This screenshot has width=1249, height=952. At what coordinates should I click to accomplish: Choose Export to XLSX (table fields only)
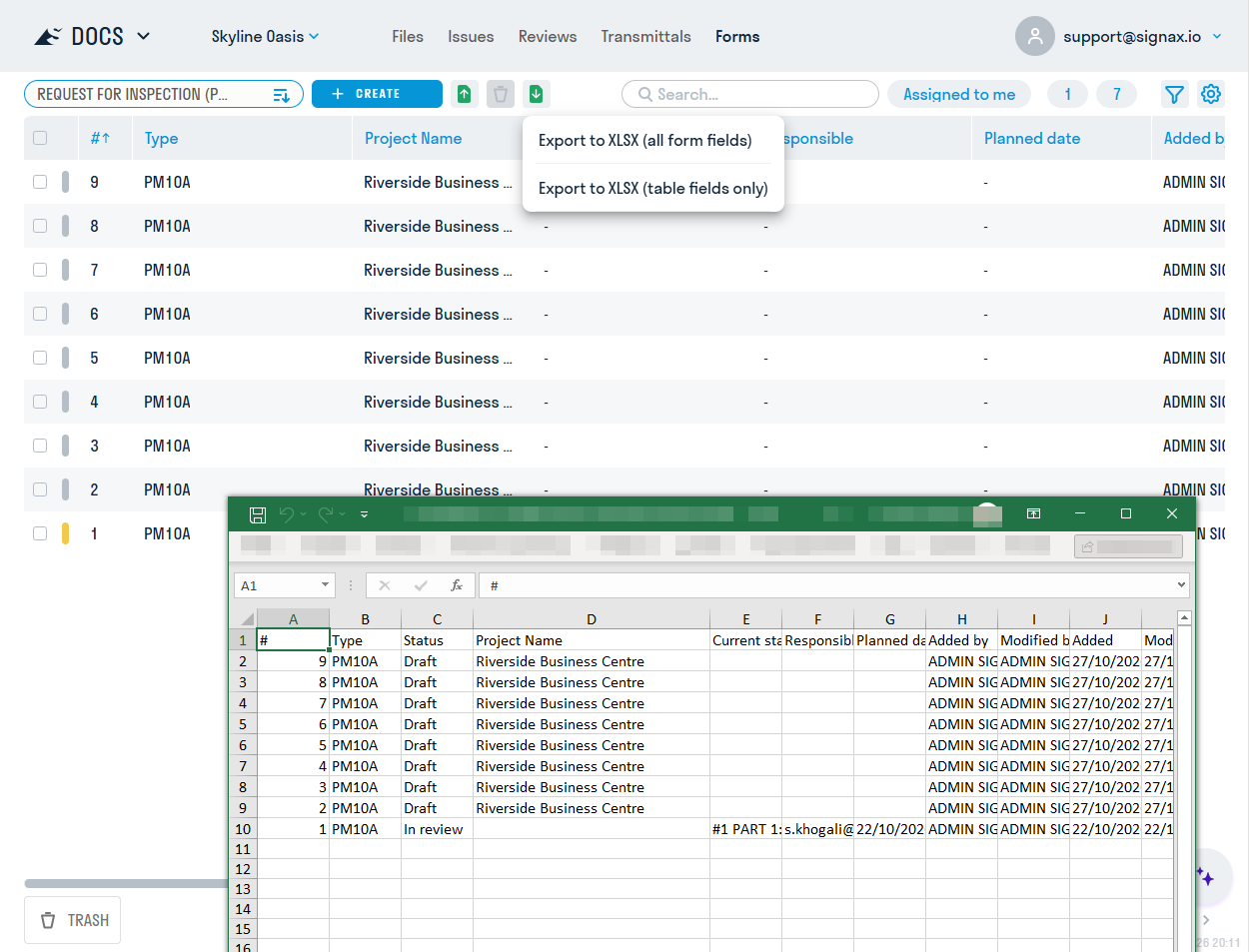coord(653,188)
